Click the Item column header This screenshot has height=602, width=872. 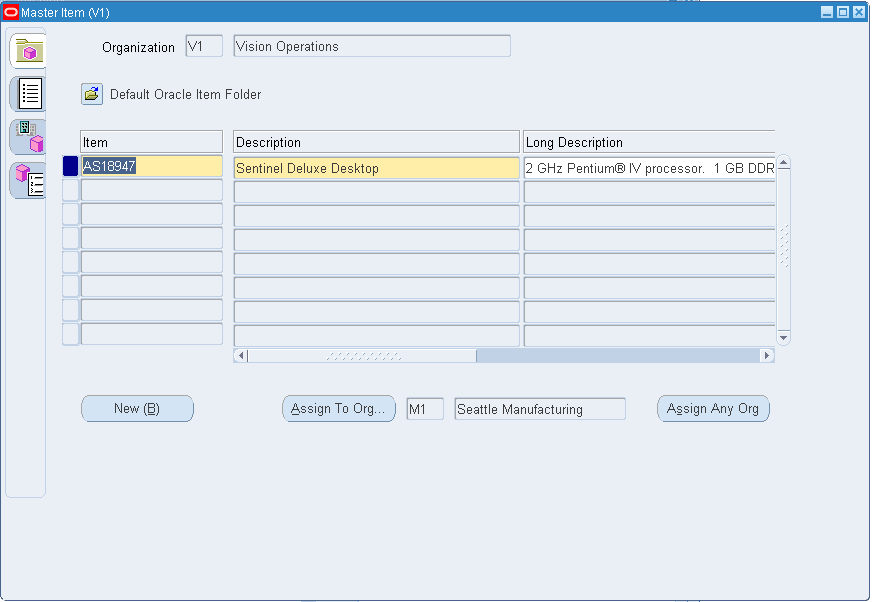click(x=151, y=142)
